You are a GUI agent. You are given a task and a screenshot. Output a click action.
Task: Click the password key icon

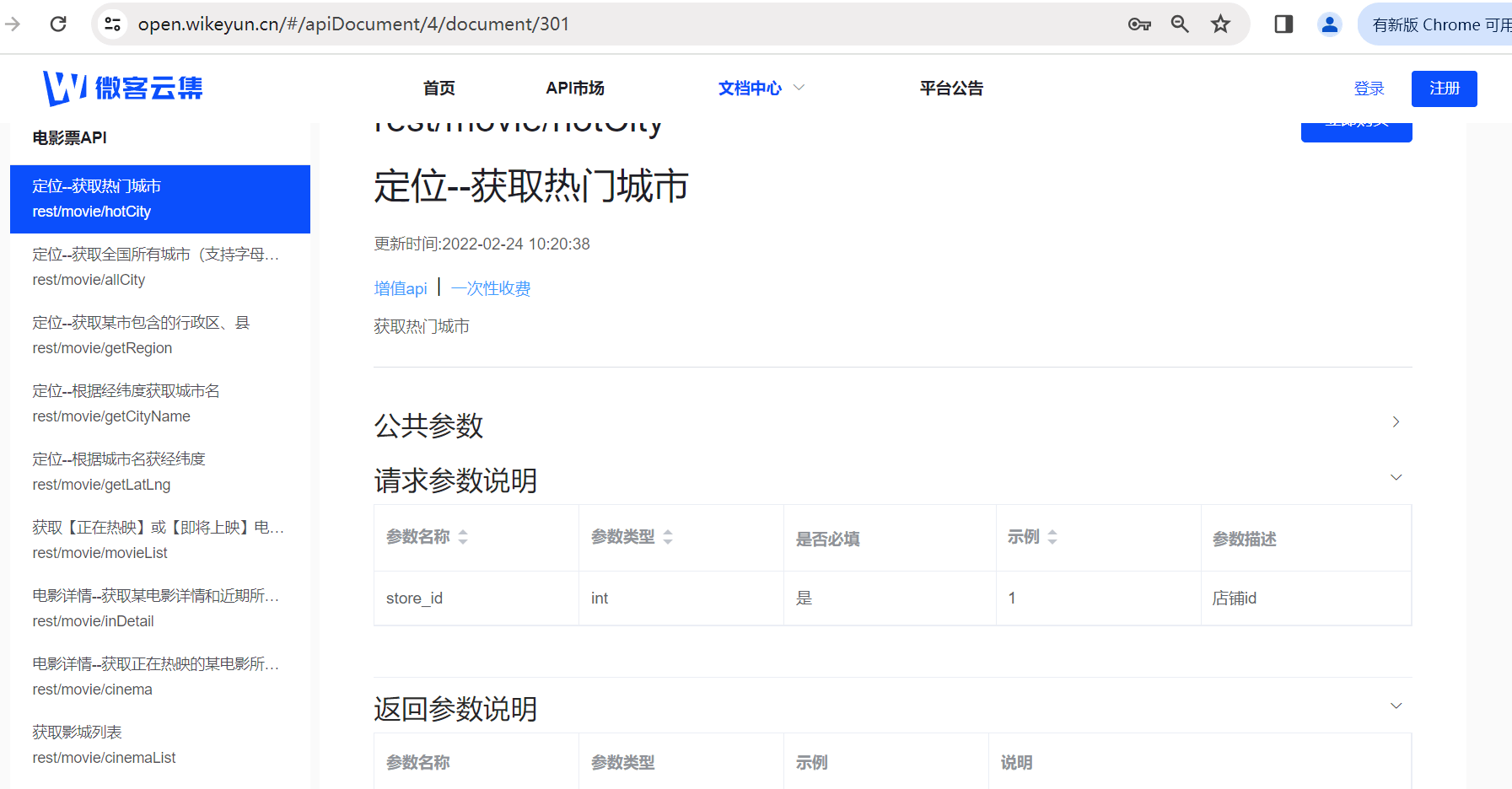(x=1139, y=24)
